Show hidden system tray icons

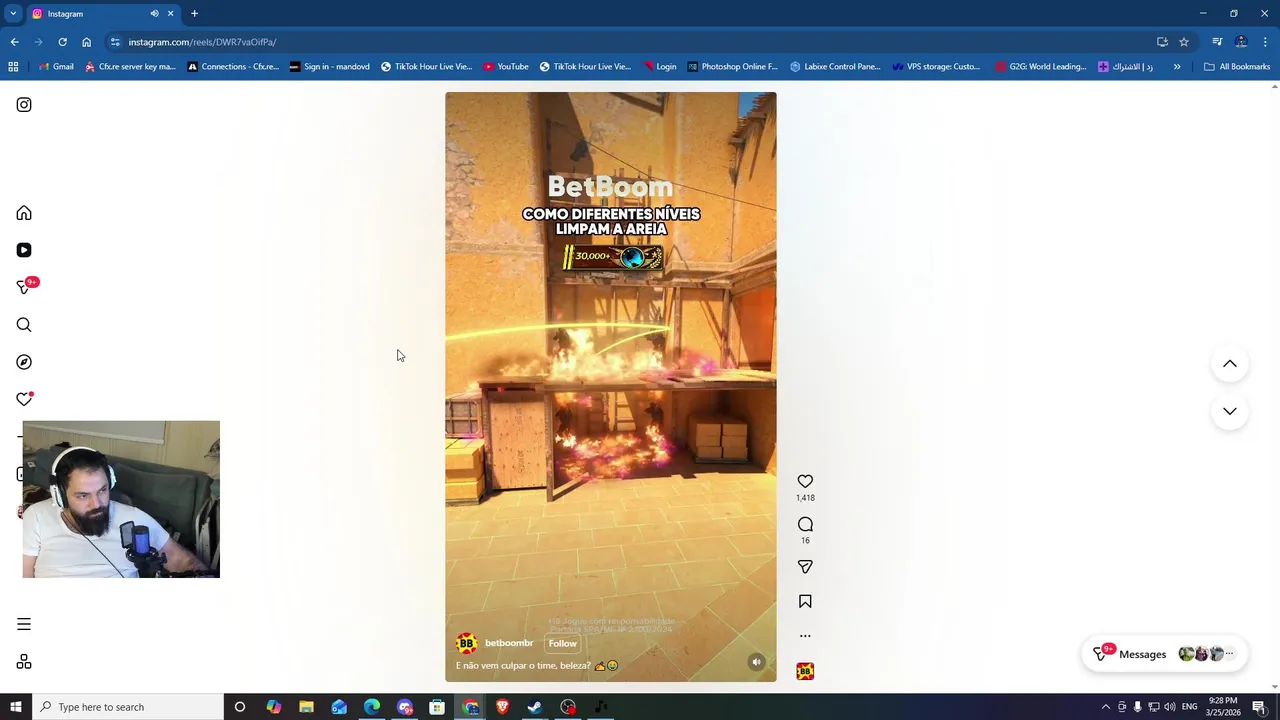click(1105, 707)
